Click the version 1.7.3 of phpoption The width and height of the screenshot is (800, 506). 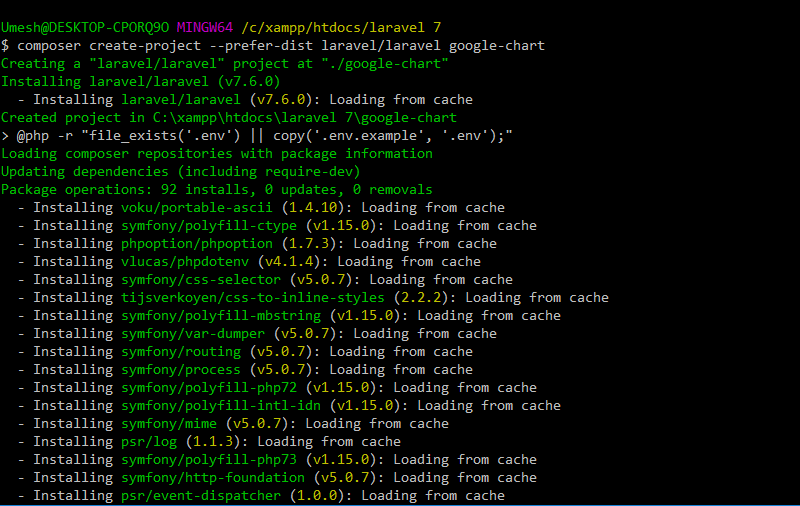(309, 244)
